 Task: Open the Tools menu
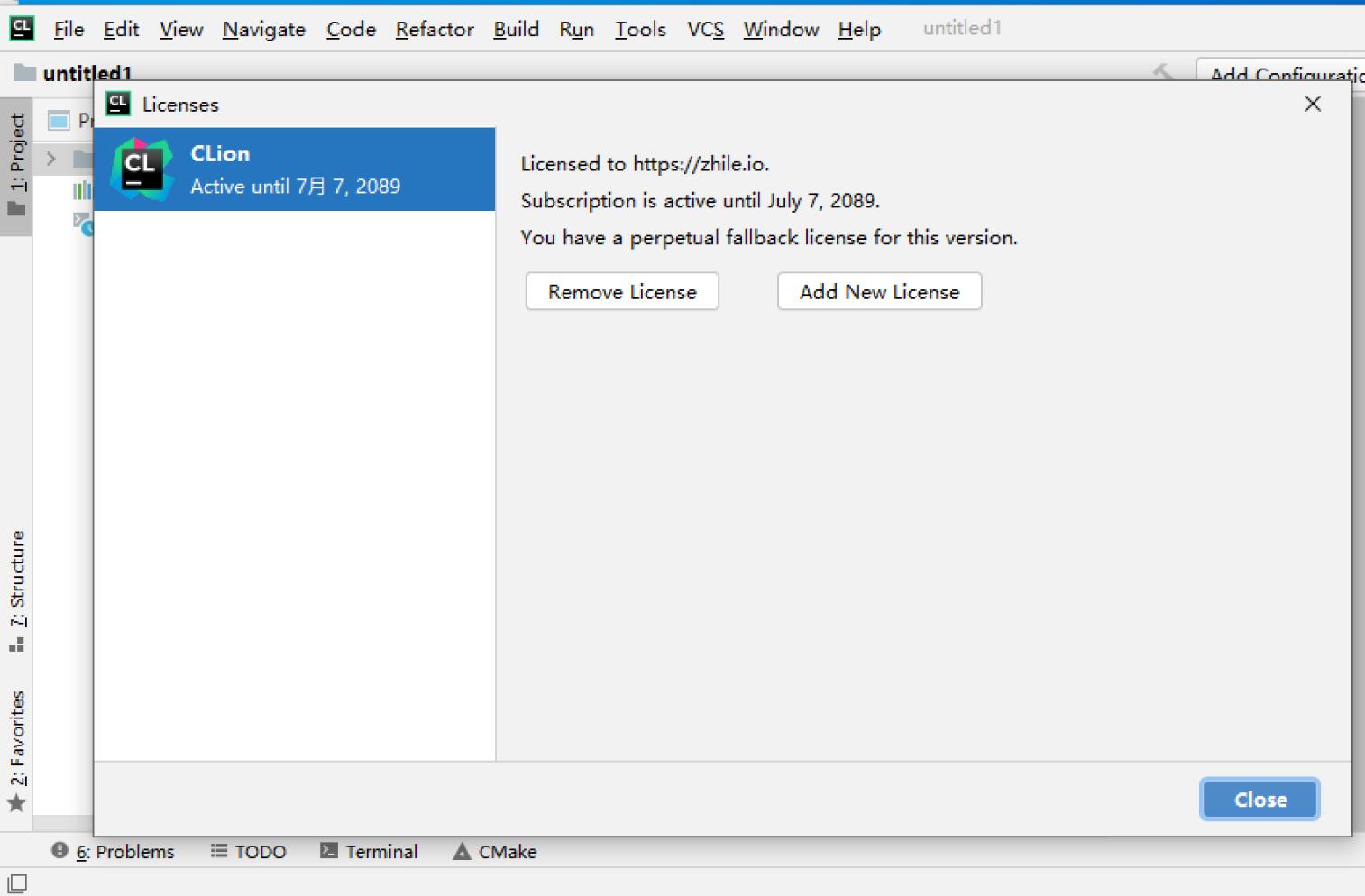[x=640, y=29]
